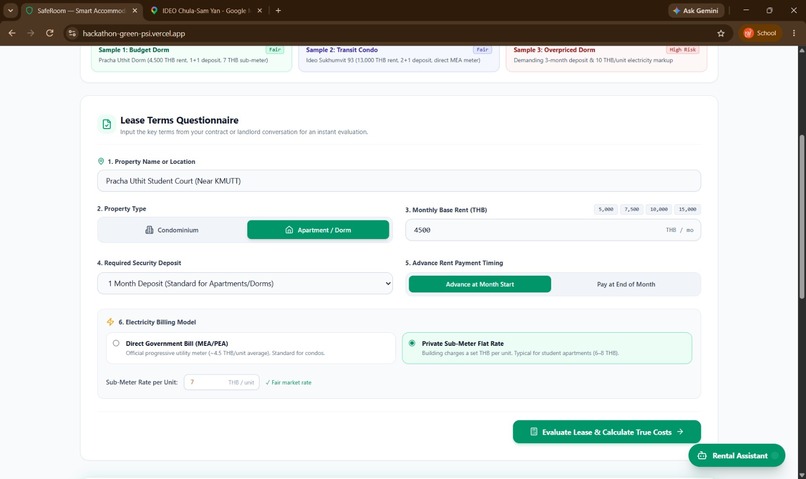Click the 'Fair' badge on Sample 2
Screen dimensions: 806x479
coord(482,50)
